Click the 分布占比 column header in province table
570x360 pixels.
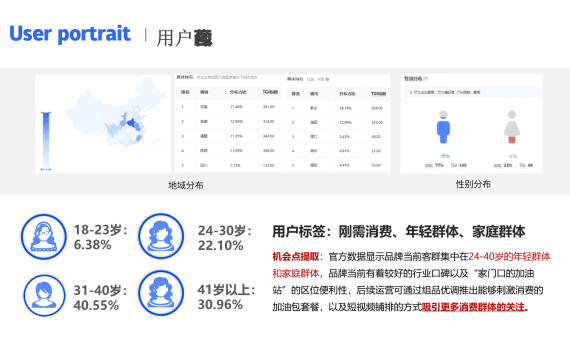238,92
